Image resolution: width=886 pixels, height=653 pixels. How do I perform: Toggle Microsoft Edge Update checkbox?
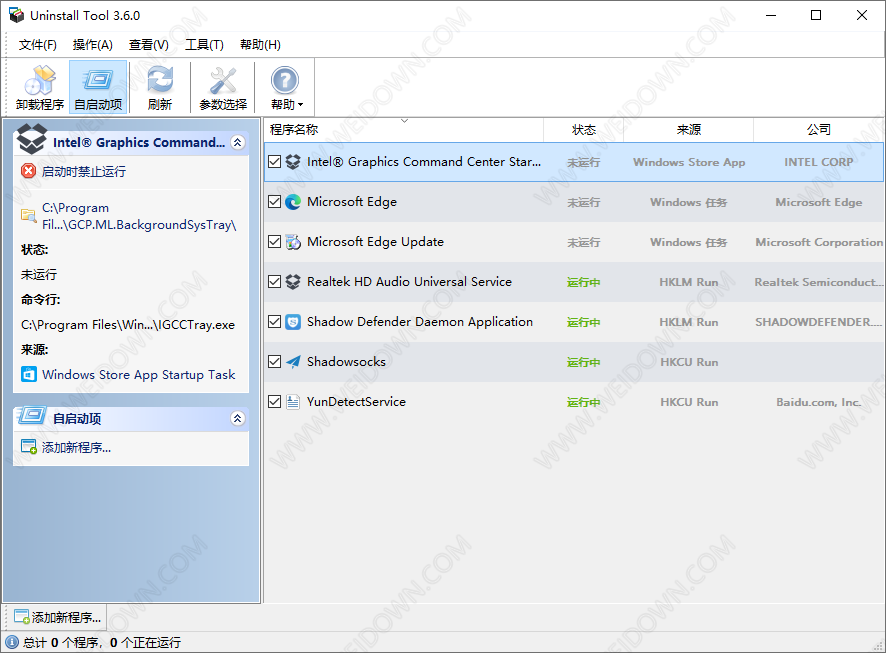tap(275, 242)
